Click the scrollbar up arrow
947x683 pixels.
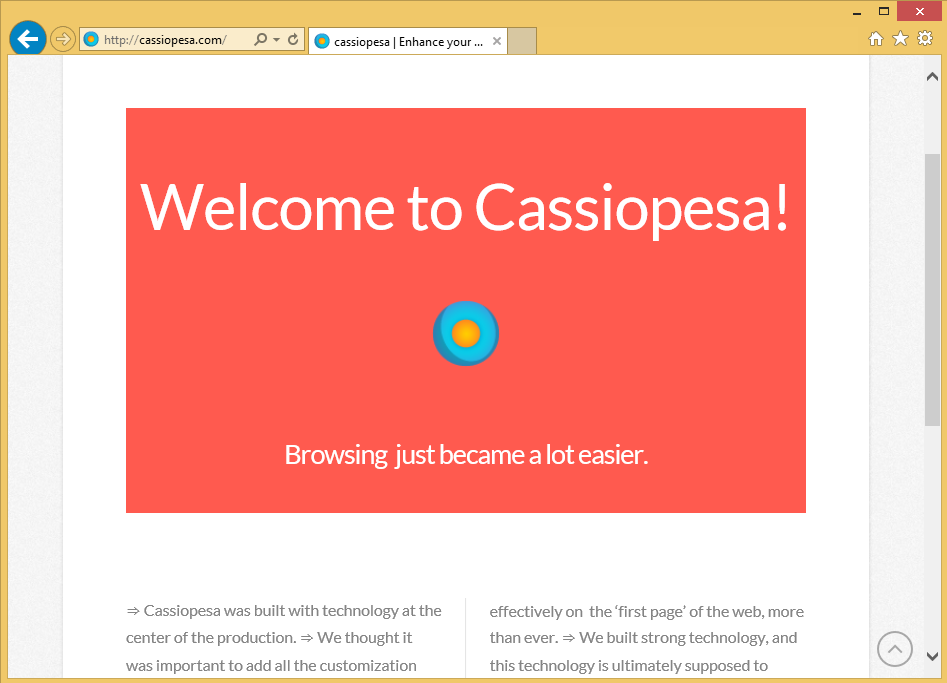[x=932, y=77]
